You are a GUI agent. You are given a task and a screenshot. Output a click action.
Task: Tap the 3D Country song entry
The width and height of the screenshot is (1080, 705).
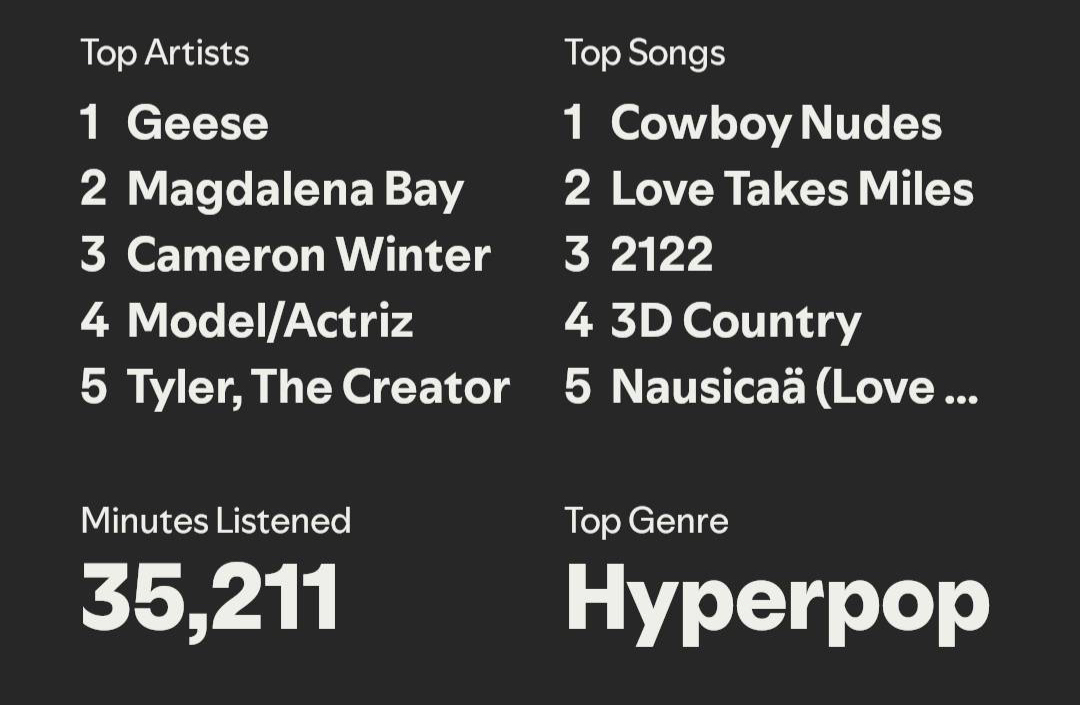click(736, 321)
